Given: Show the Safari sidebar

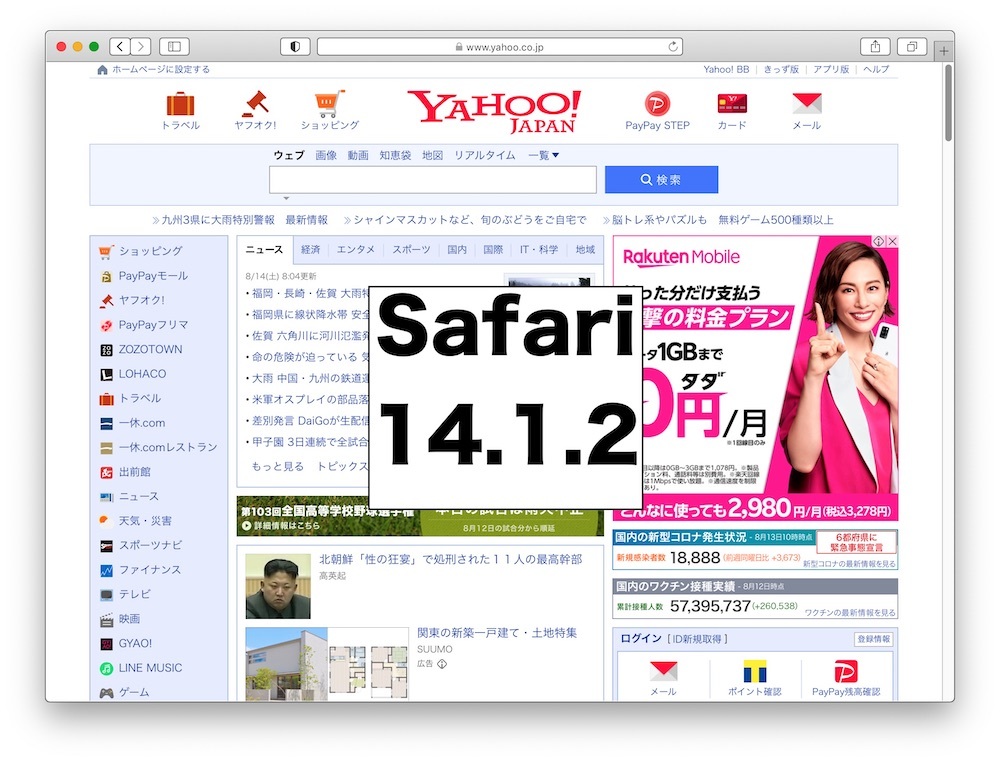Looking at the screenshot, I should point(174,47).
